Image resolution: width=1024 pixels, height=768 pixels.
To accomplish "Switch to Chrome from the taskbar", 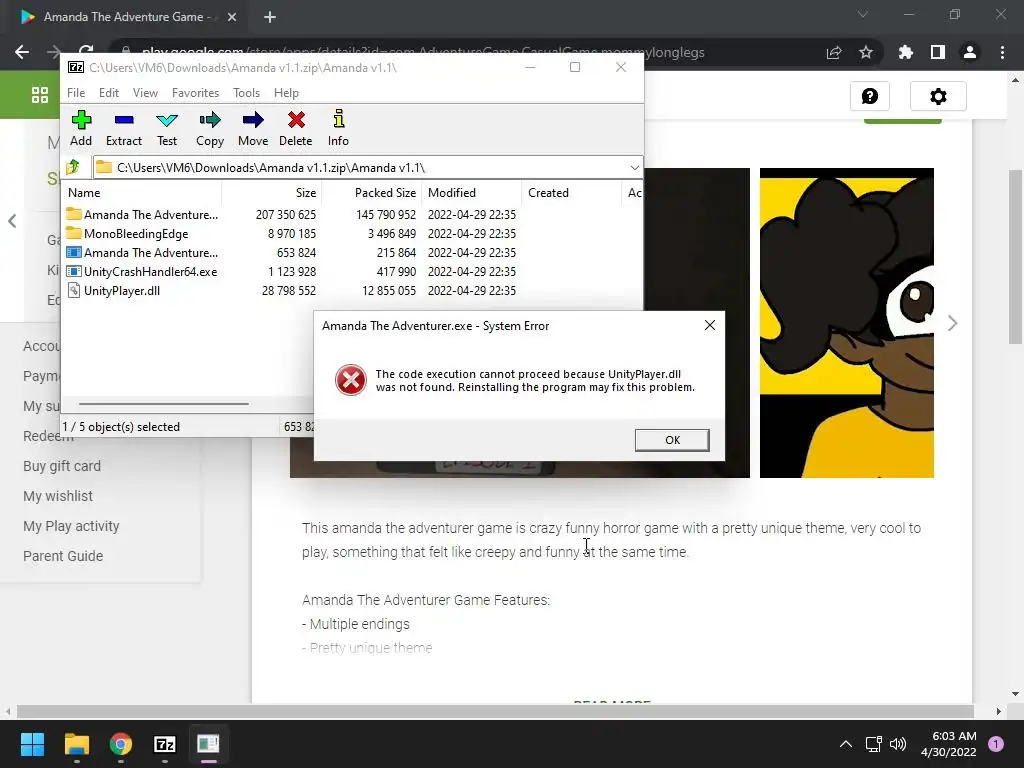I will [121, 744].
